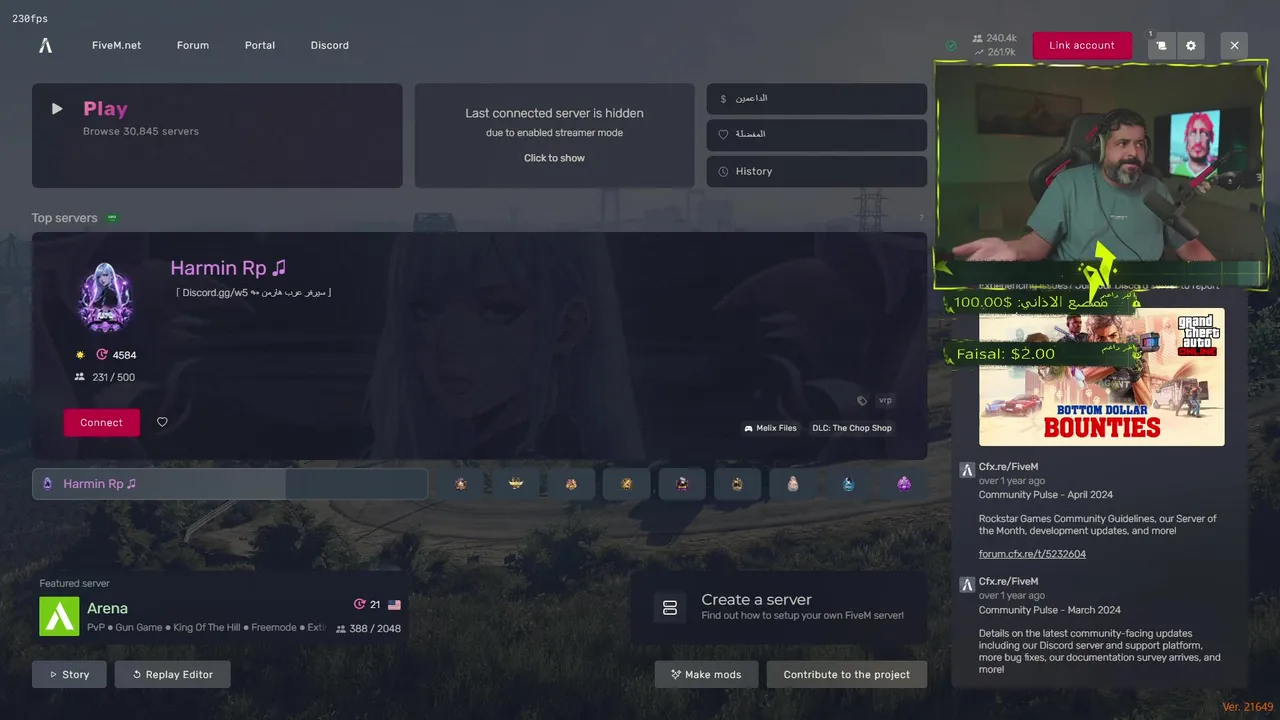1280x720 pixels.
Task: Select the gold winged server icon
Action: pos(516,484)
